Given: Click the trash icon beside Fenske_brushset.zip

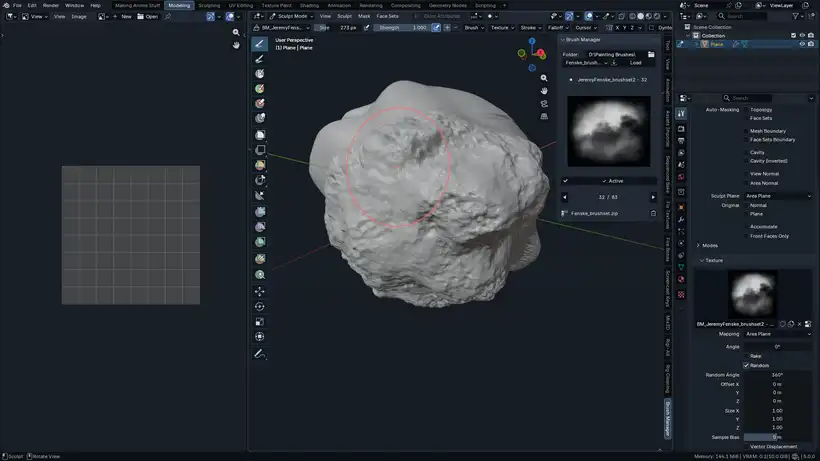Looking at the screenshot, I should pyautogui.click(x=653, y=213).
